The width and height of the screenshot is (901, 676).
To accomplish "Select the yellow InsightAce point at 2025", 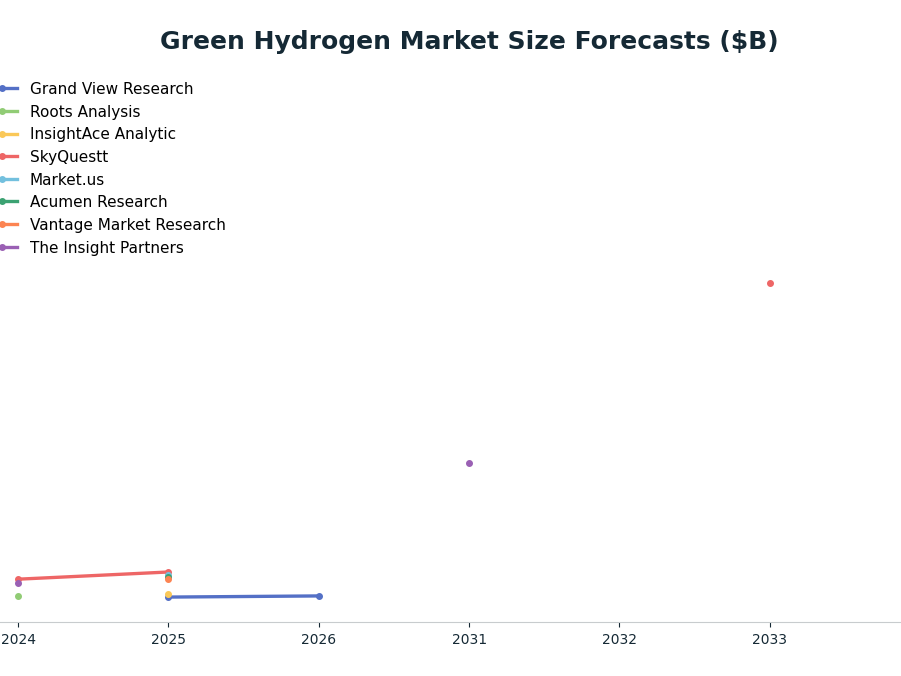I will point(168,594).
